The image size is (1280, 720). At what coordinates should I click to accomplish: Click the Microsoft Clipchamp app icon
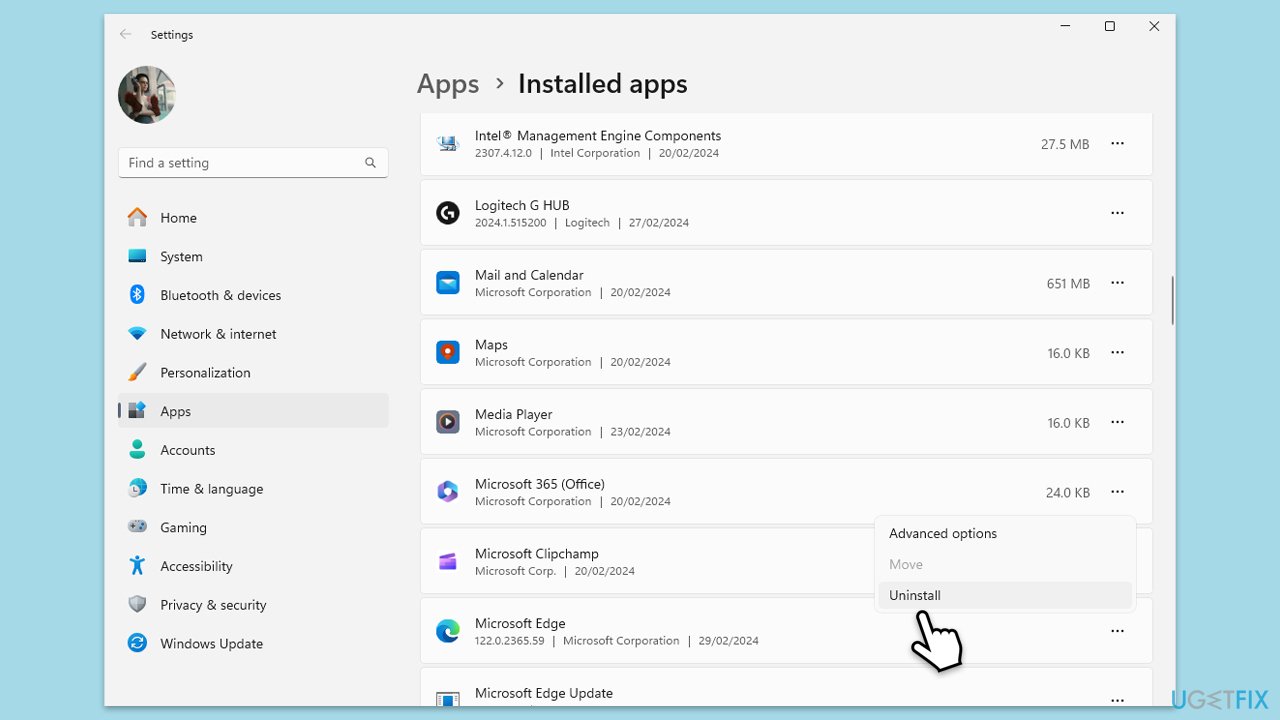pyautogui.click(x=447, y=561)
